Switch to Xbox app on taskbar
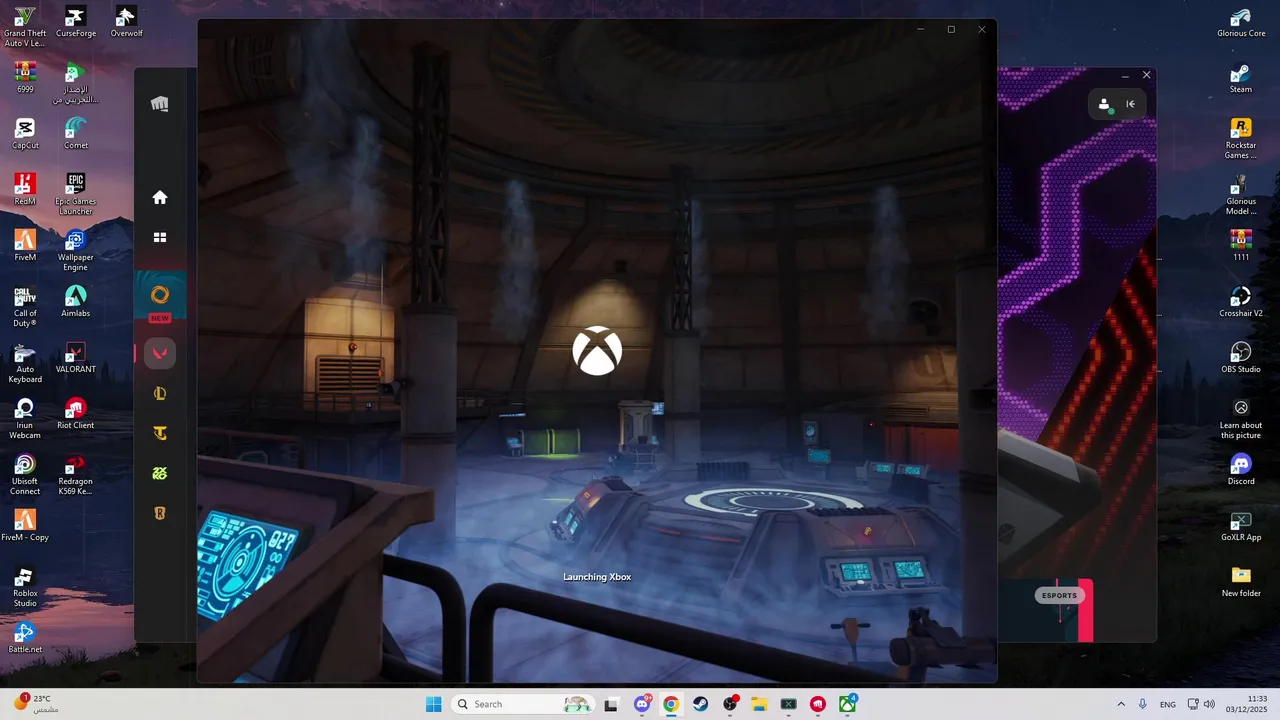The height and width of the screenshot is (720, 1280). tap(847, 704)
